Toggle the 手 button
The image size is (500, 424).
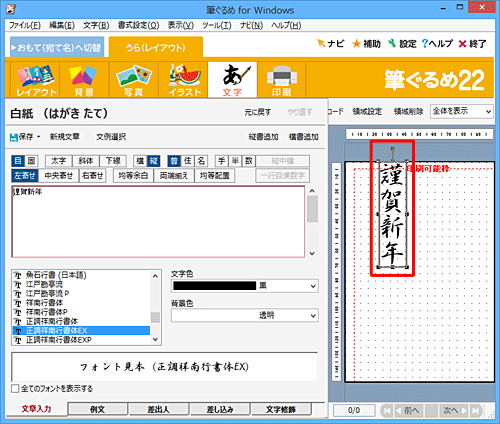pos(222,161)
